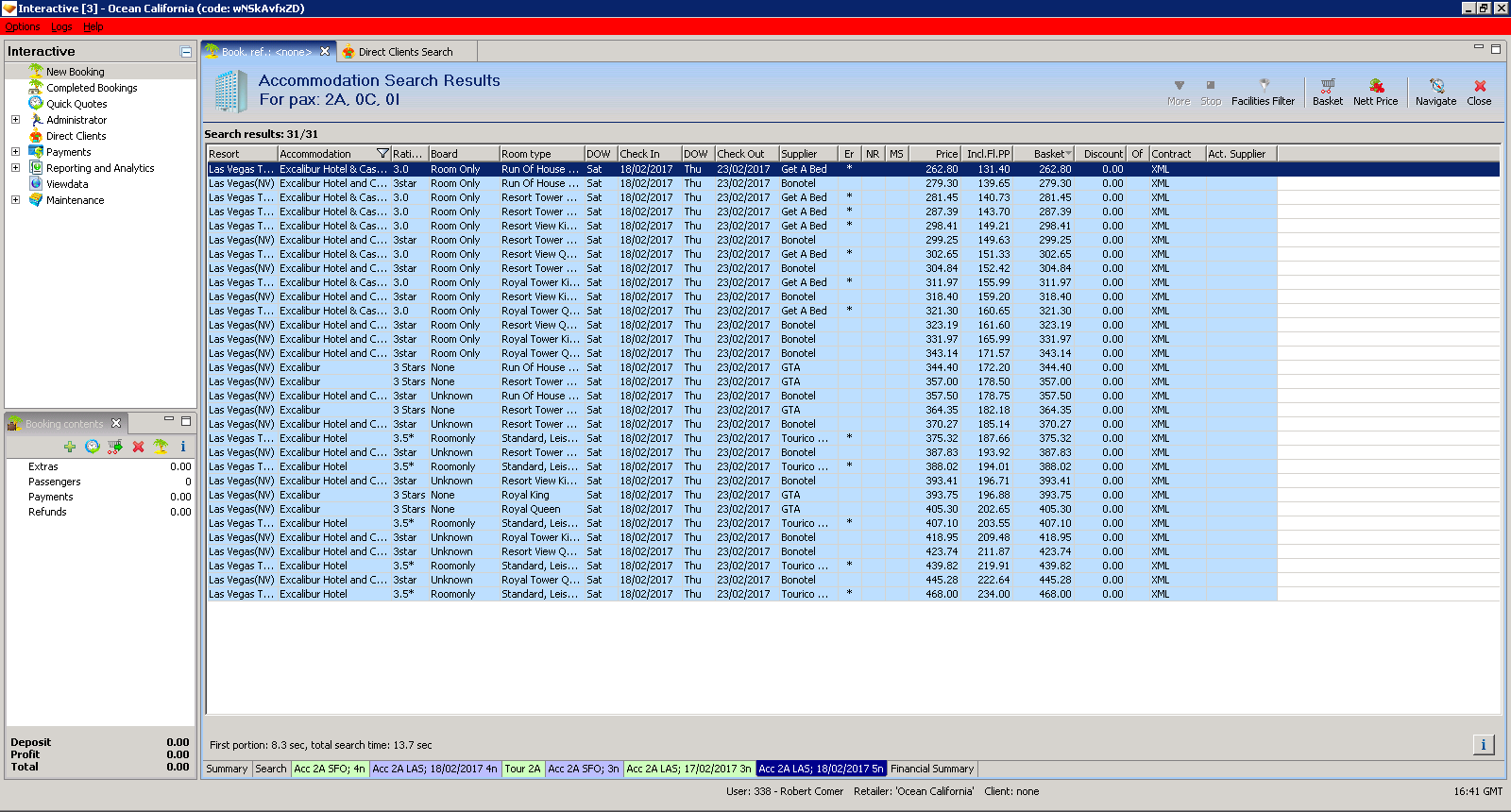Image resolution: width=1511 pixels, height=812 pixels.
Task: Click the clock refresh icon in Booking contents
Action: (x=93, y=447)
